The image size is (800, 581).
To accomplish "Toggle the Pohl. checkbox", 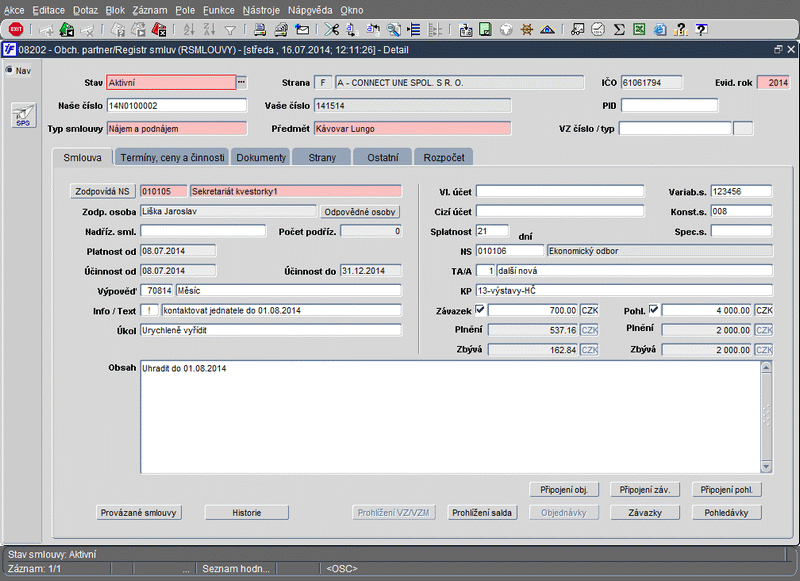I will (x=653, y=310).
